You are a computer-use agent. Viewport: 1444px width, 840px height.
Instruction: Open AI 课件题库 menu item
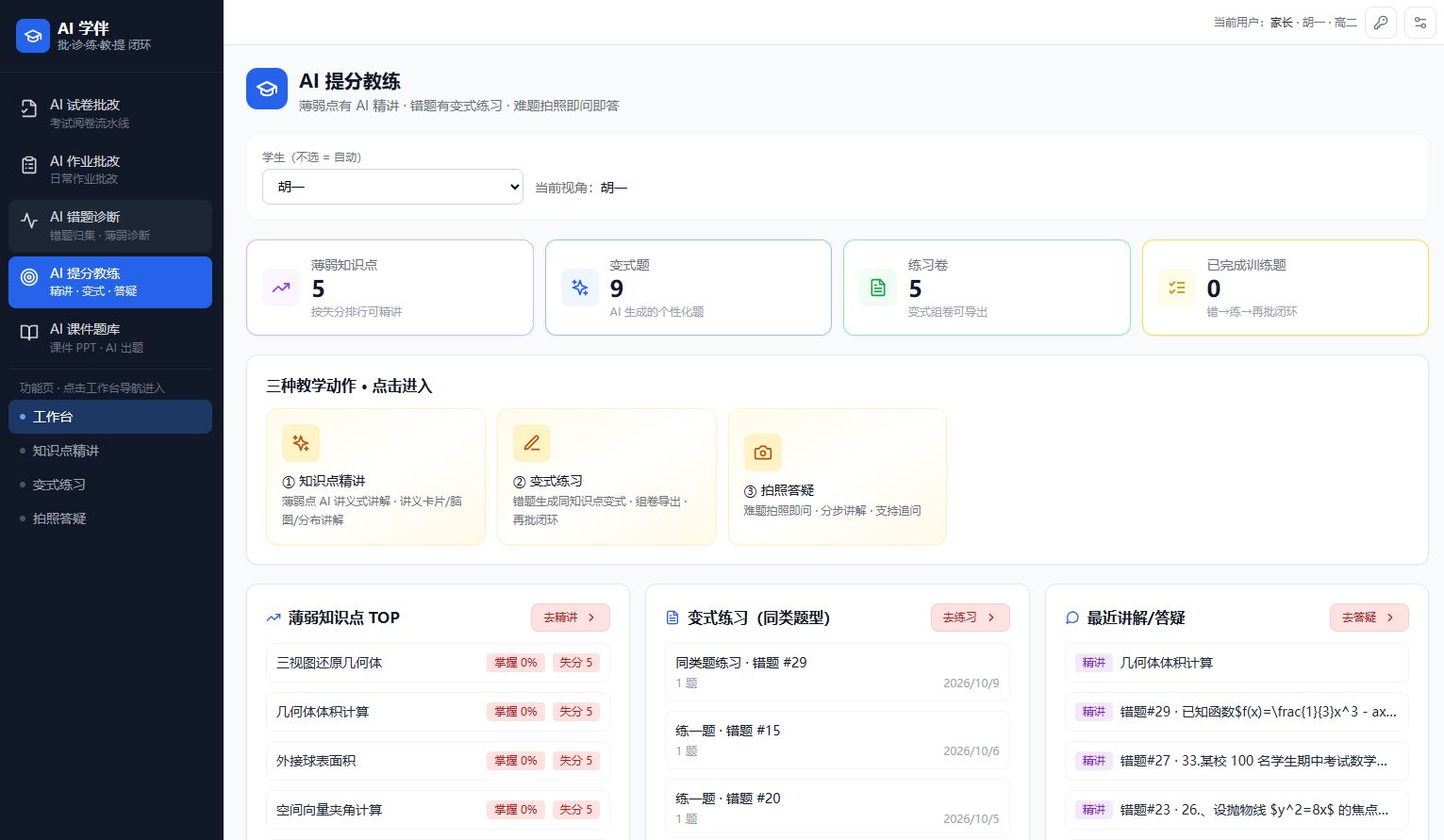point(110,338)
